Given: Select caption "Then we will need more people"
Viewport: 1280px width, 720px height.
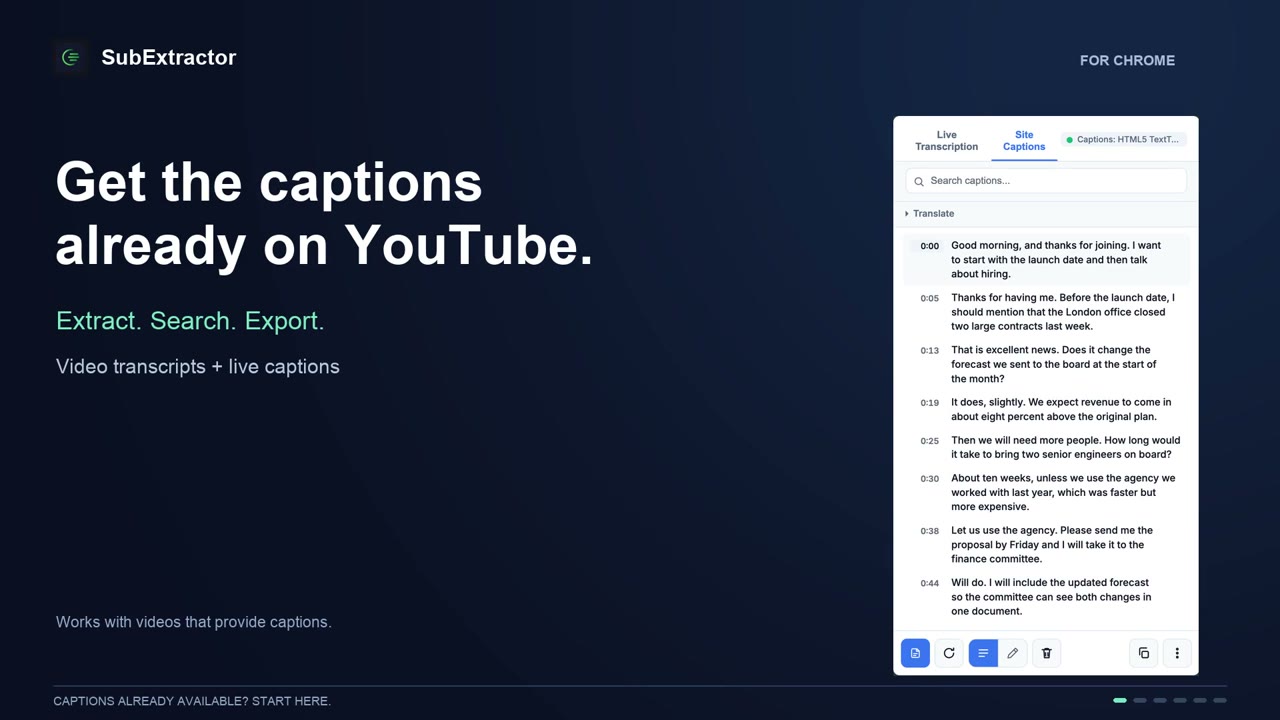Looking at the screenshot, I should point(1066,447).
